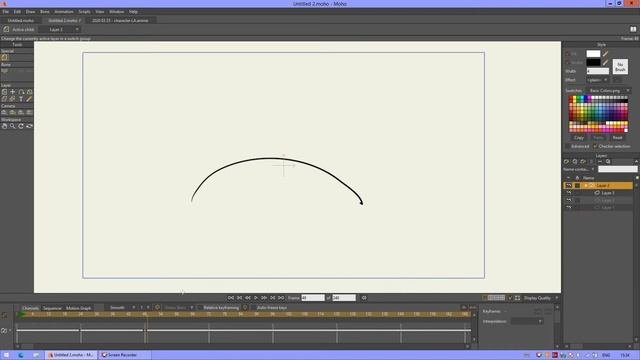Pick a color from the Basic Colors palette
The image size is (640, 360).
pyautogui.click(x=598, y=114)
